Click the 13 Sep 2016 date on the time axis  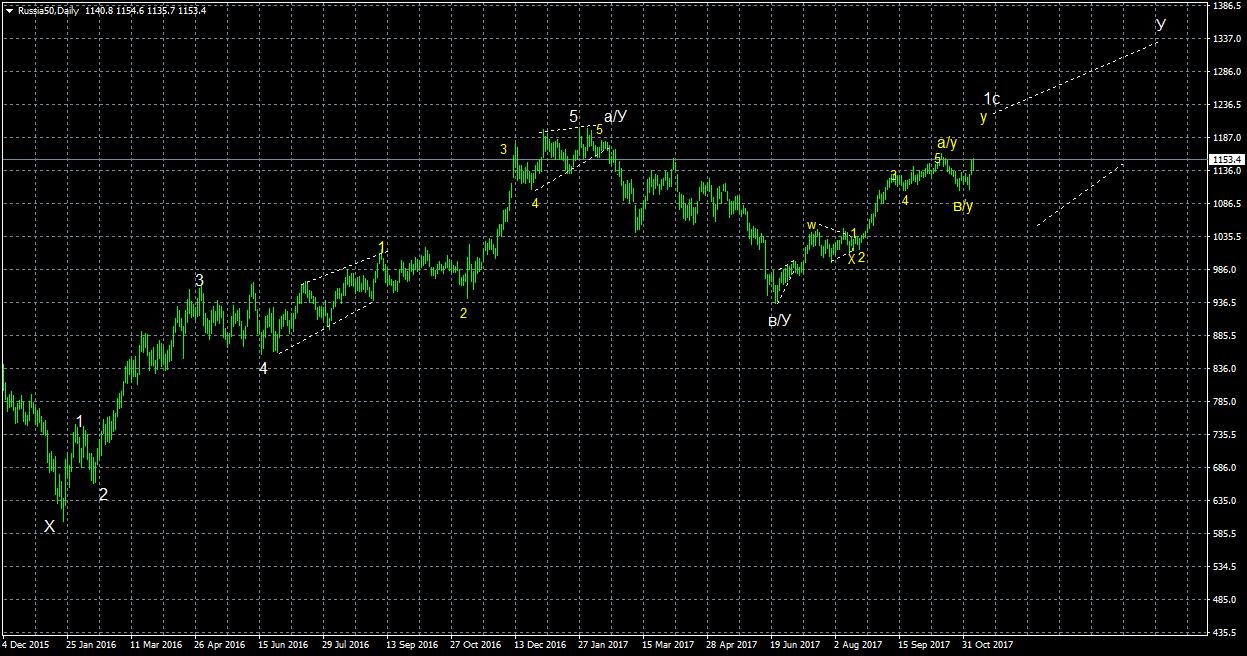click(x=412, y=646)
